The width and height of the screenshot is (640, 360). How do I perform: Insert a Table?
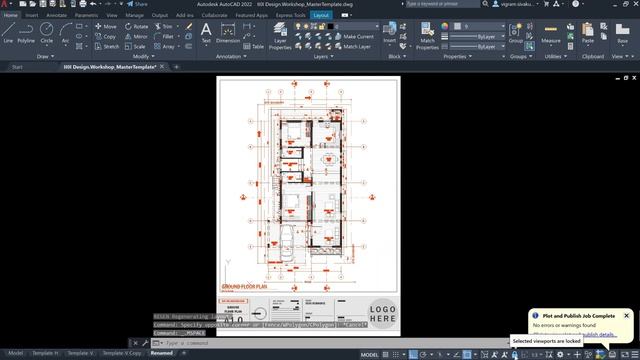click(253, 47)
